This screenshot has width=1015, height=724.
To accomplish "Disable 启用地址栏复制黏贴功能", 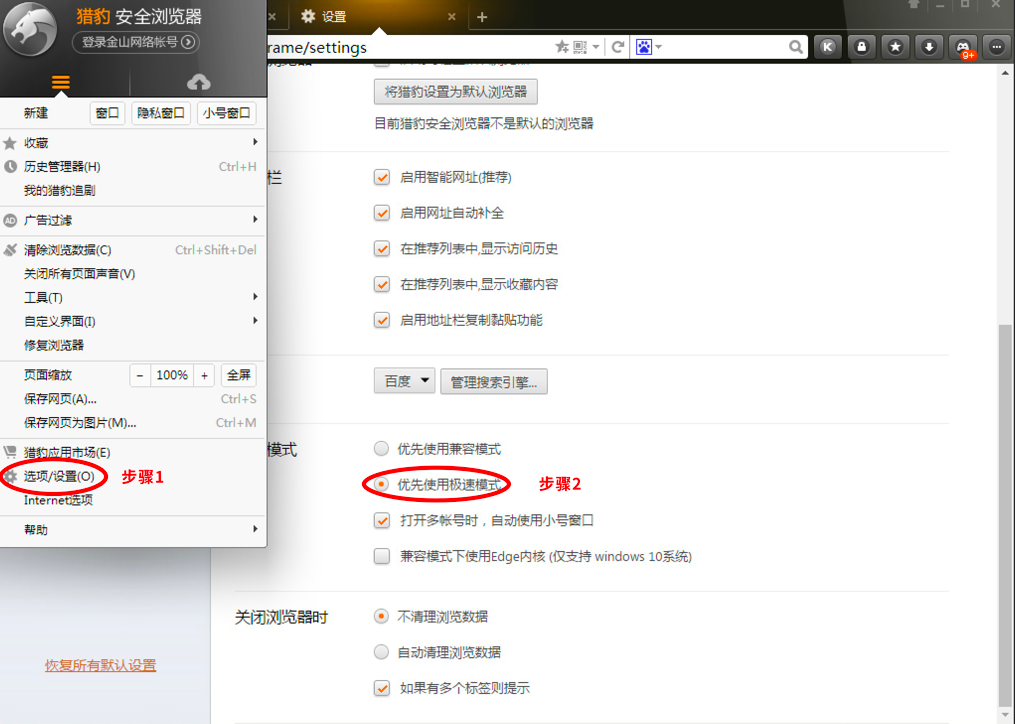I will coord(382,320).
